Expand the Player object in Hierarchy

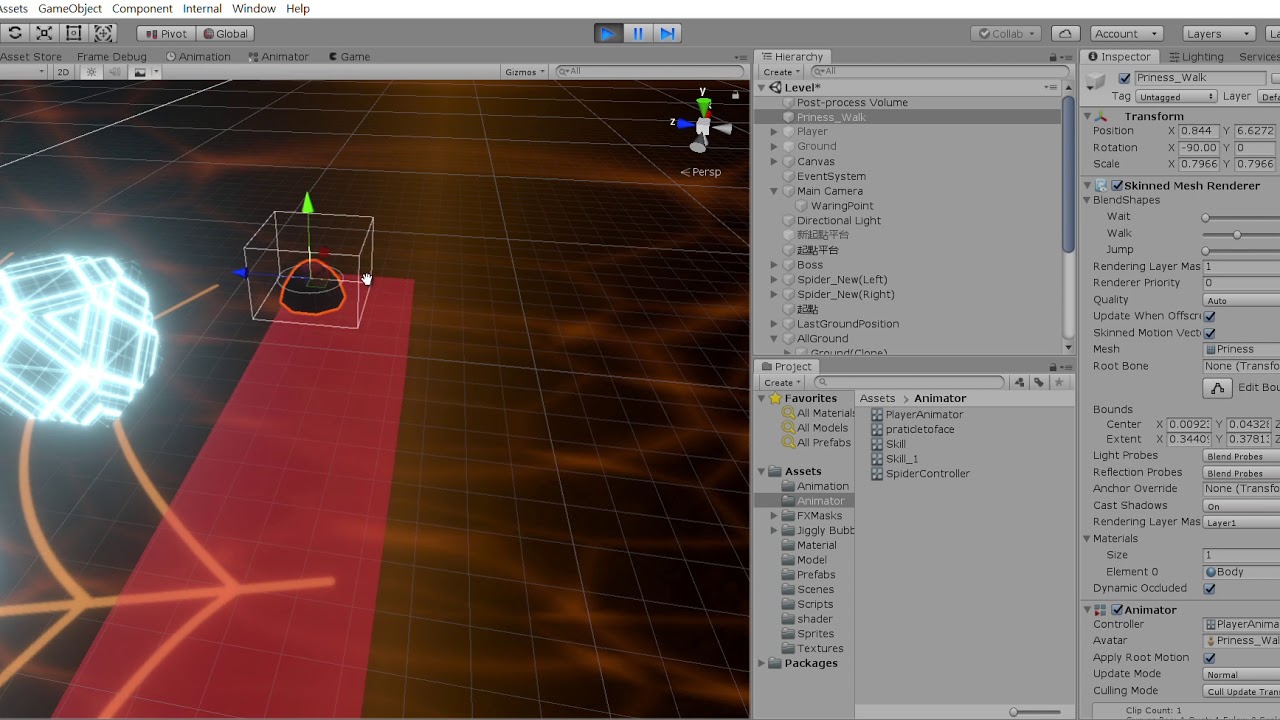point(774,132)
